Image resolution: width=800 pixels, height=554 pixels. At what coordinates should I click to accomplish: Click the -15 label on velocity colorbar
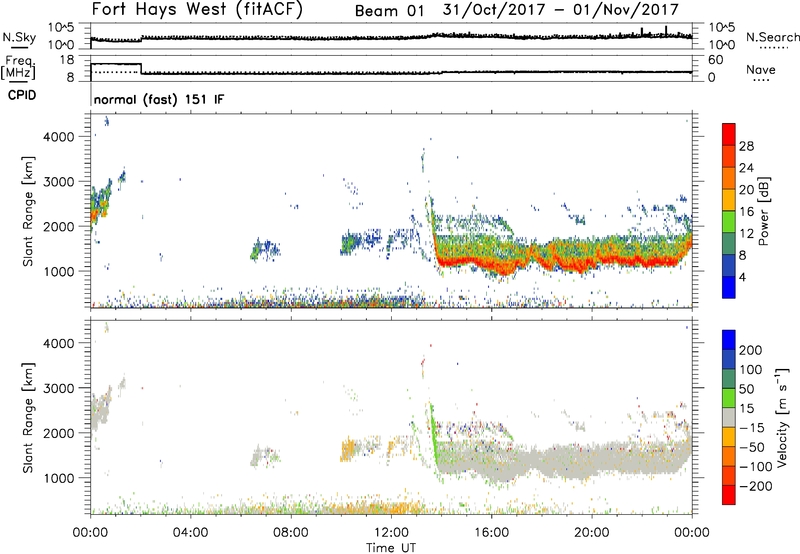pyautogui.click(x=752, y=427)
